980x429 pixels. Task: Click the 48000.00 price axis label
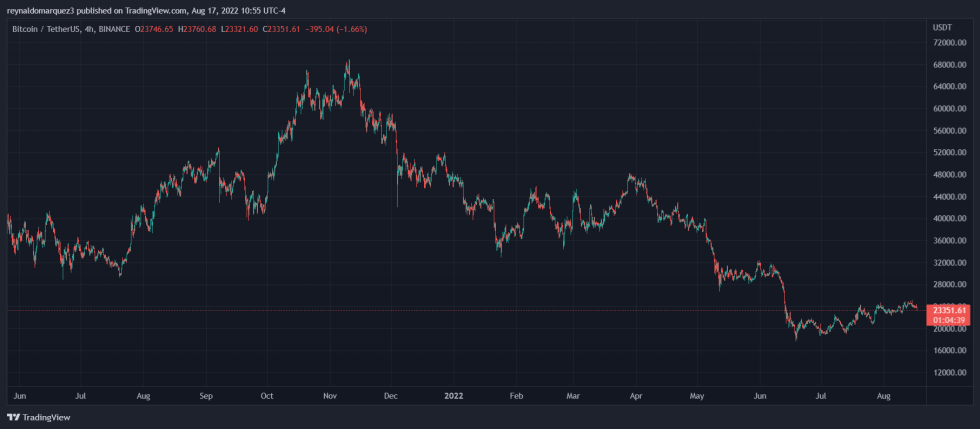pos(951,174)
